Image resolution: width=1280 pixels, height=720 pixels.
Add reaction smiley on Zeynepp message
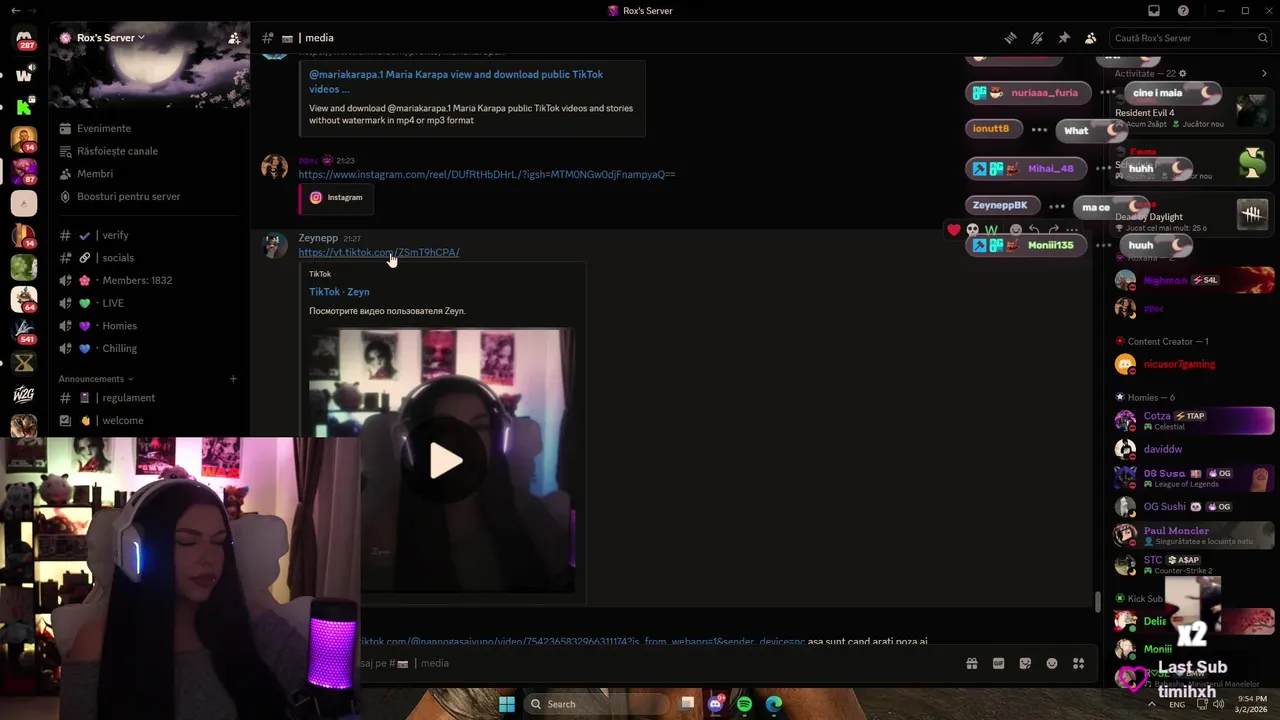1015,230
